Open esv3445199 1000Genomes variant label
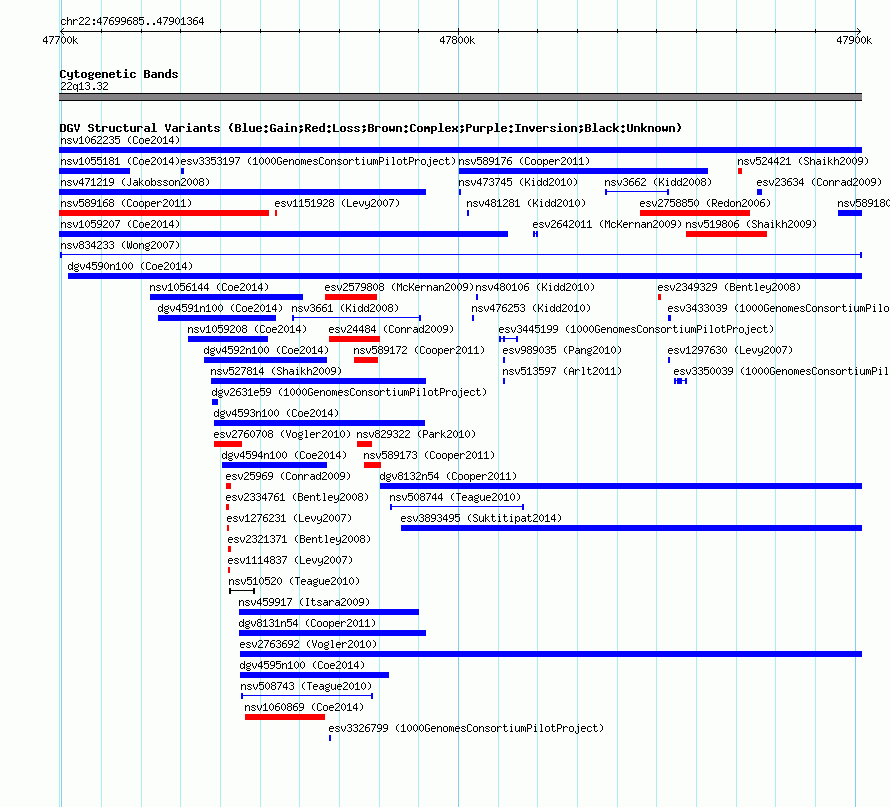Viewport: 890px width, 807px height. coord(636,329)
